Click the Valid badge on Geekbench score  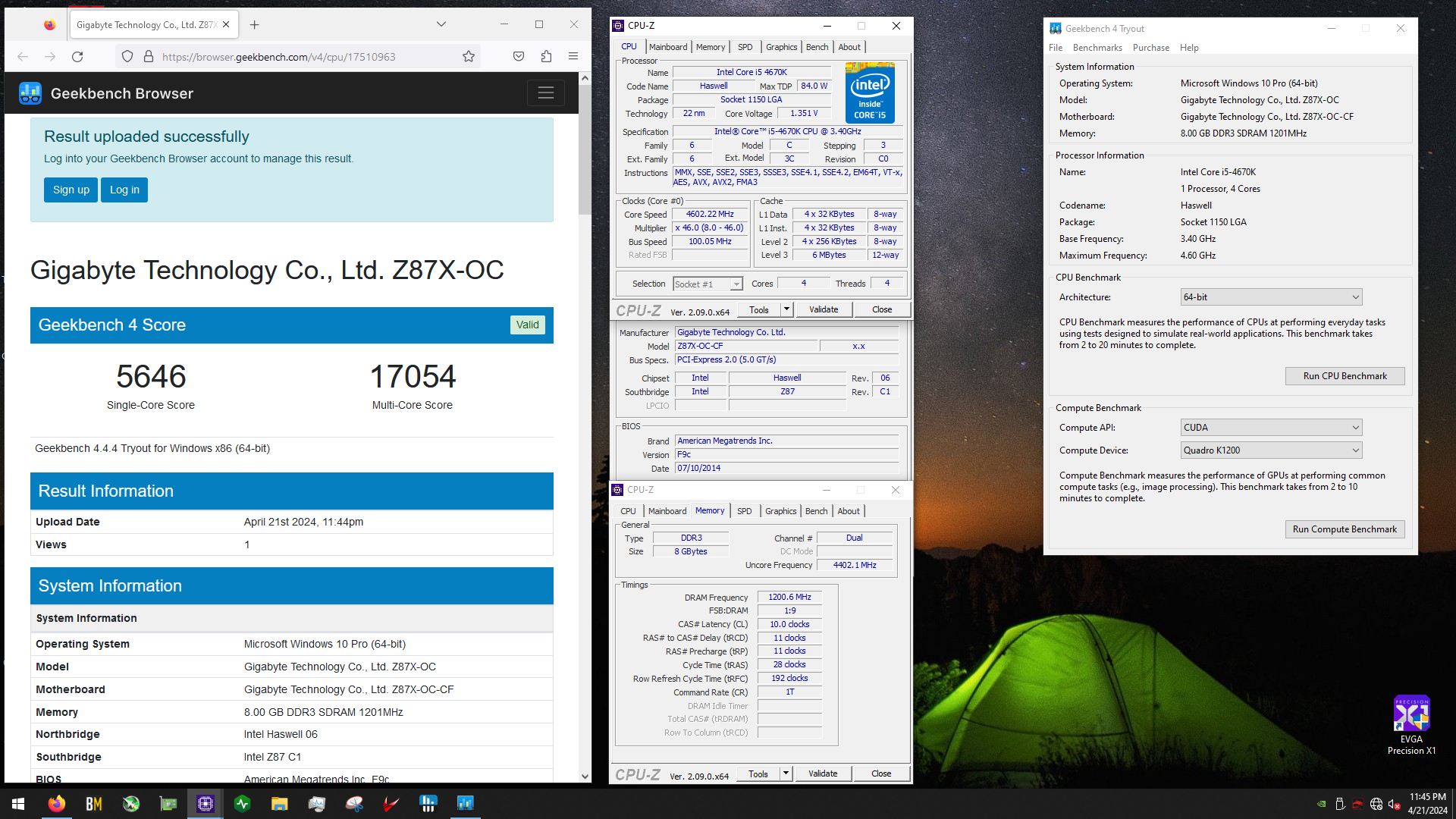click(x=528, y=325)
